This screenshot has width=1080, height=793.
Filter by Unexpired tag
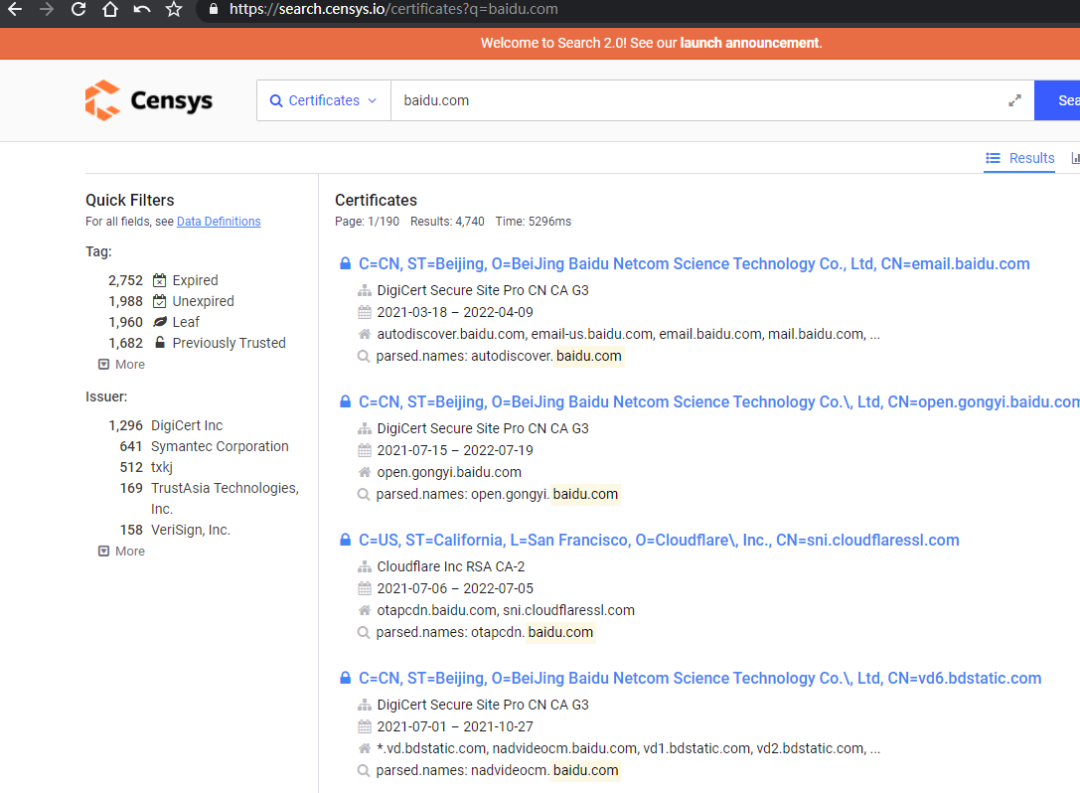pos(202,301)
